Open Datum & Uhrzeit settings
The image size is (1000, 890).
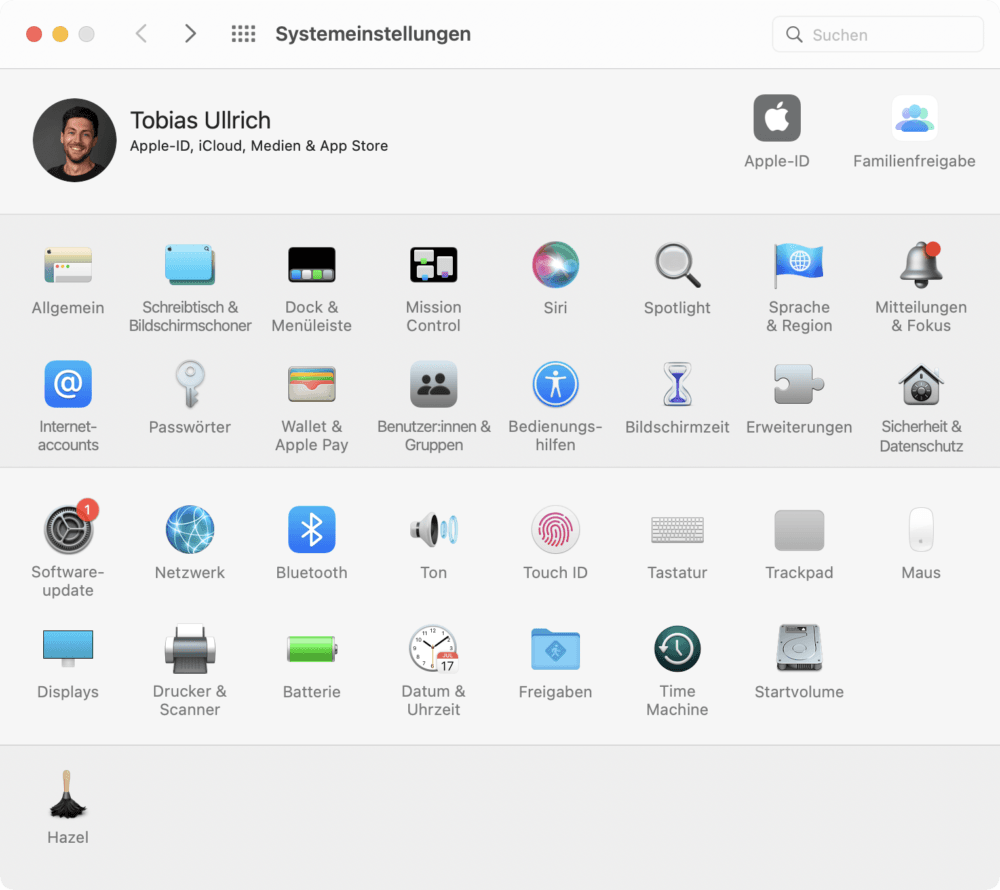tap(434, 648)
